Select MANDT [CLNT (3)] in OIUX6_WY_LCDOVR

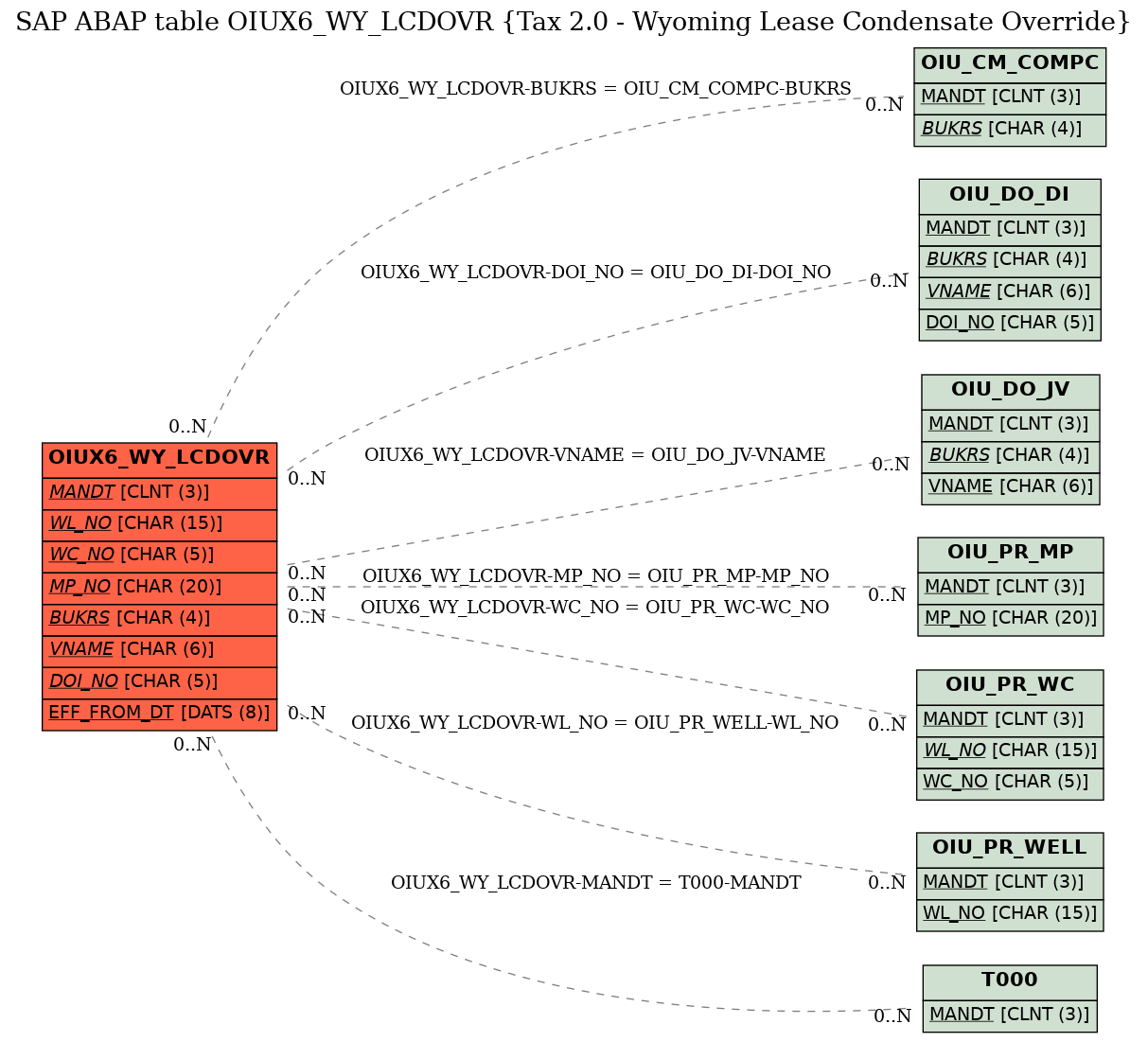click(159, 493)
